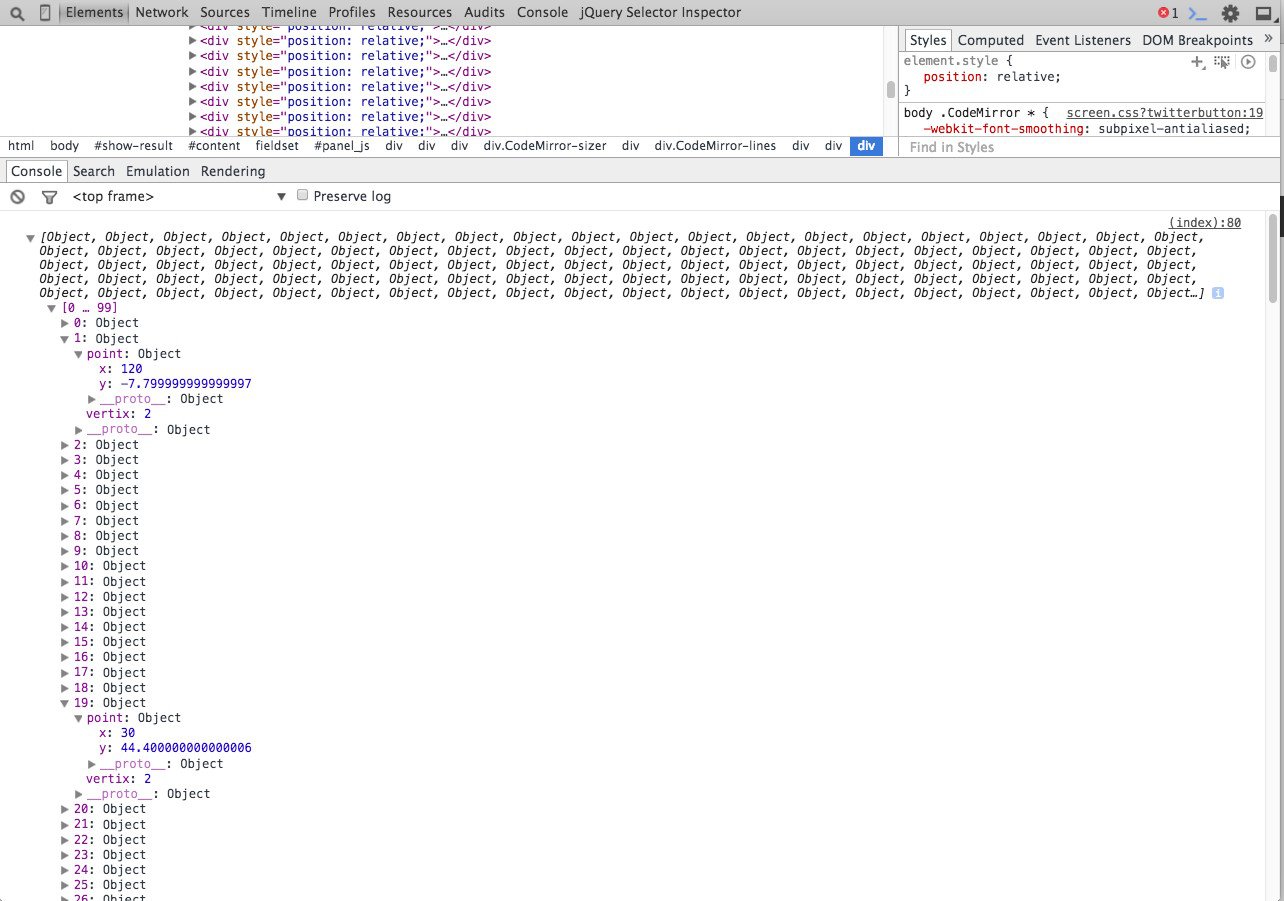The height and width of the screenshot is (901, 1284).
Task: Add a new style rule with plus icon
Action: pyautogui.click(x=1197, y=62)
